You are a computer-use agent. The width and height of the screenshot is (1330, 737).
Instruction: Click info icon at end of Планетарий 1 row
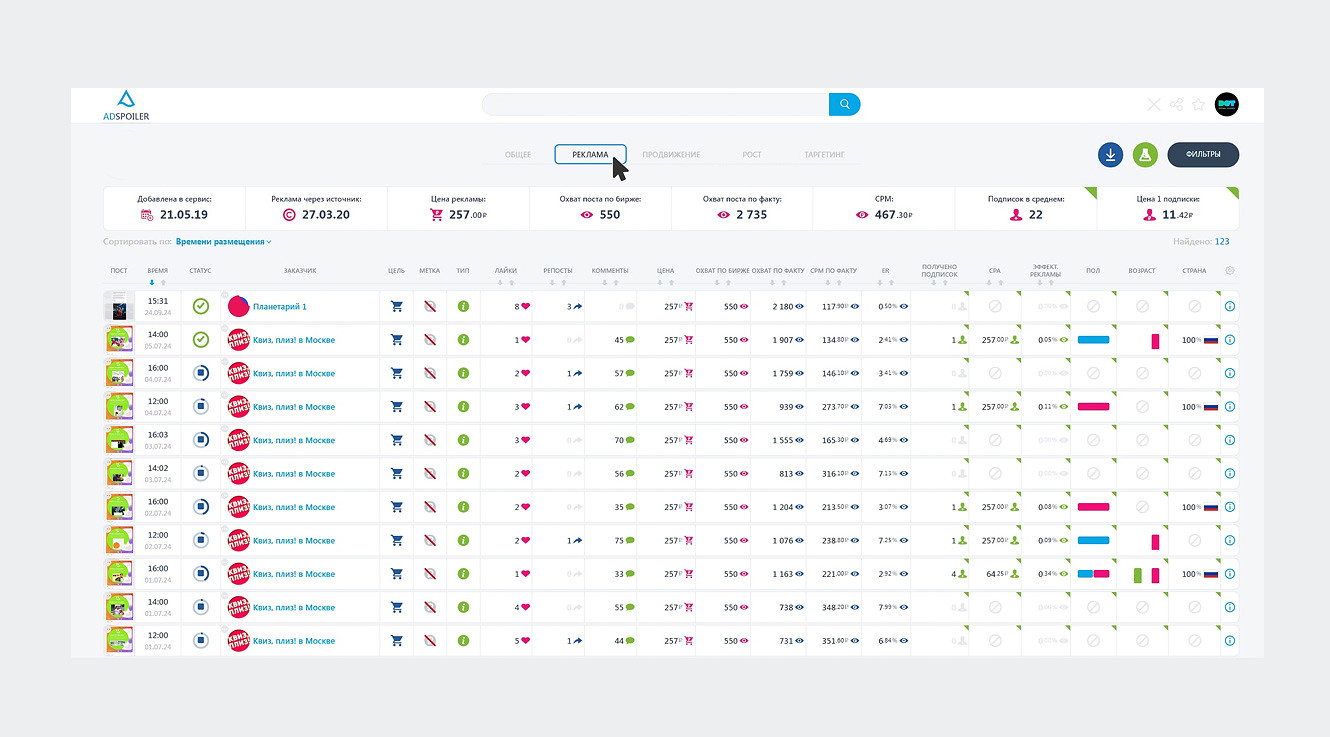(x=1230, y=306)
